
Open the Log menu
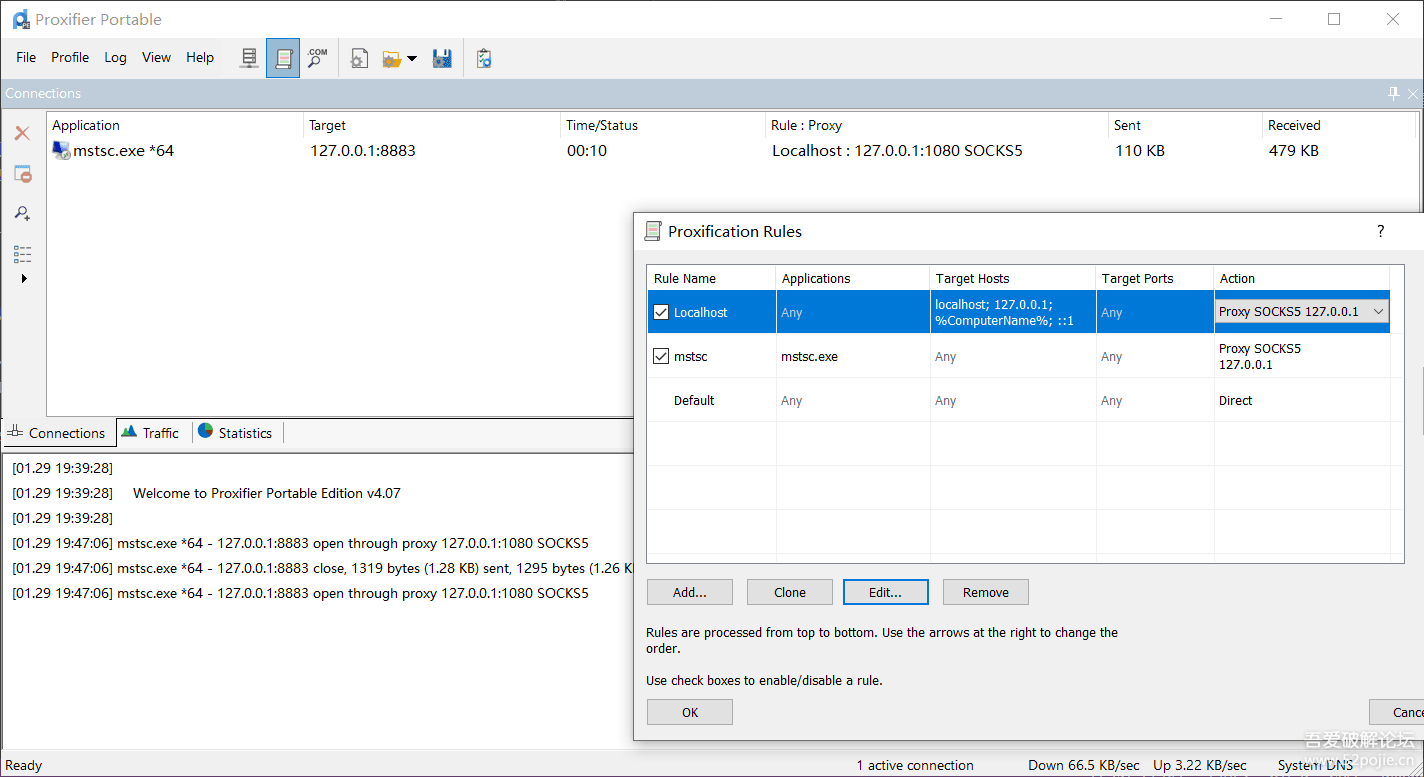coord(116,57)
